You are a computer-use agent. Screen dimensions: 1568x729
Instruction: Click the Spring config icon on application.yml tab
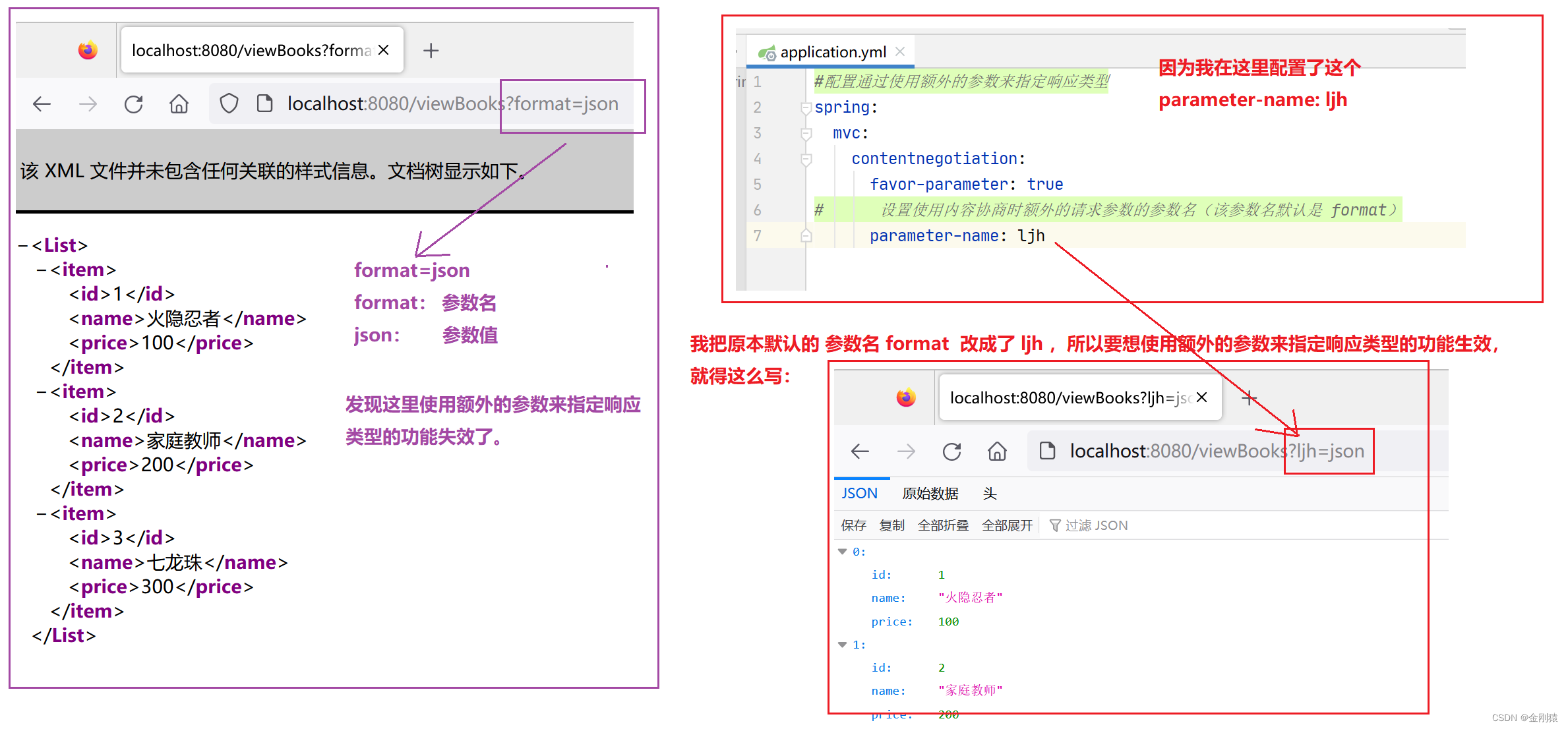click(x=766, y=53)
